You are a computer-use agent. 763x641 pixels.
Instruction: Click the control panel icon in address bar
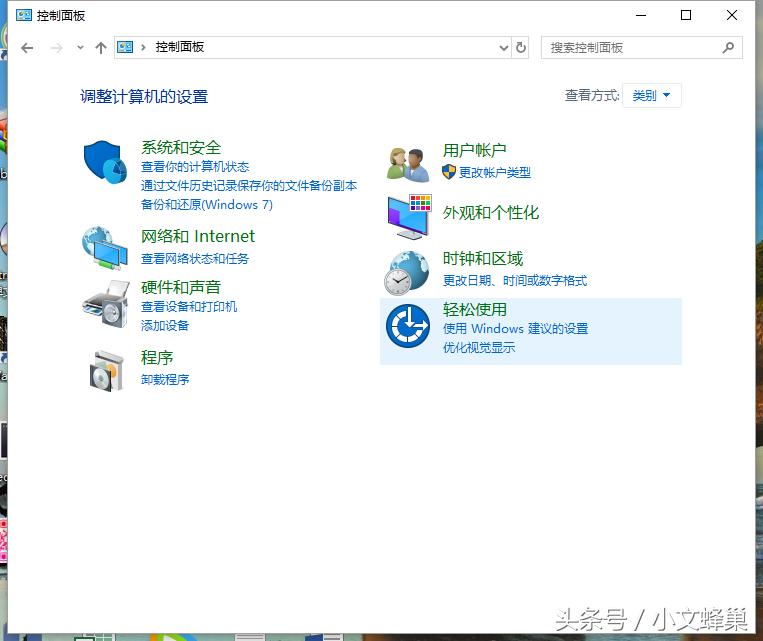pos(125,47)
